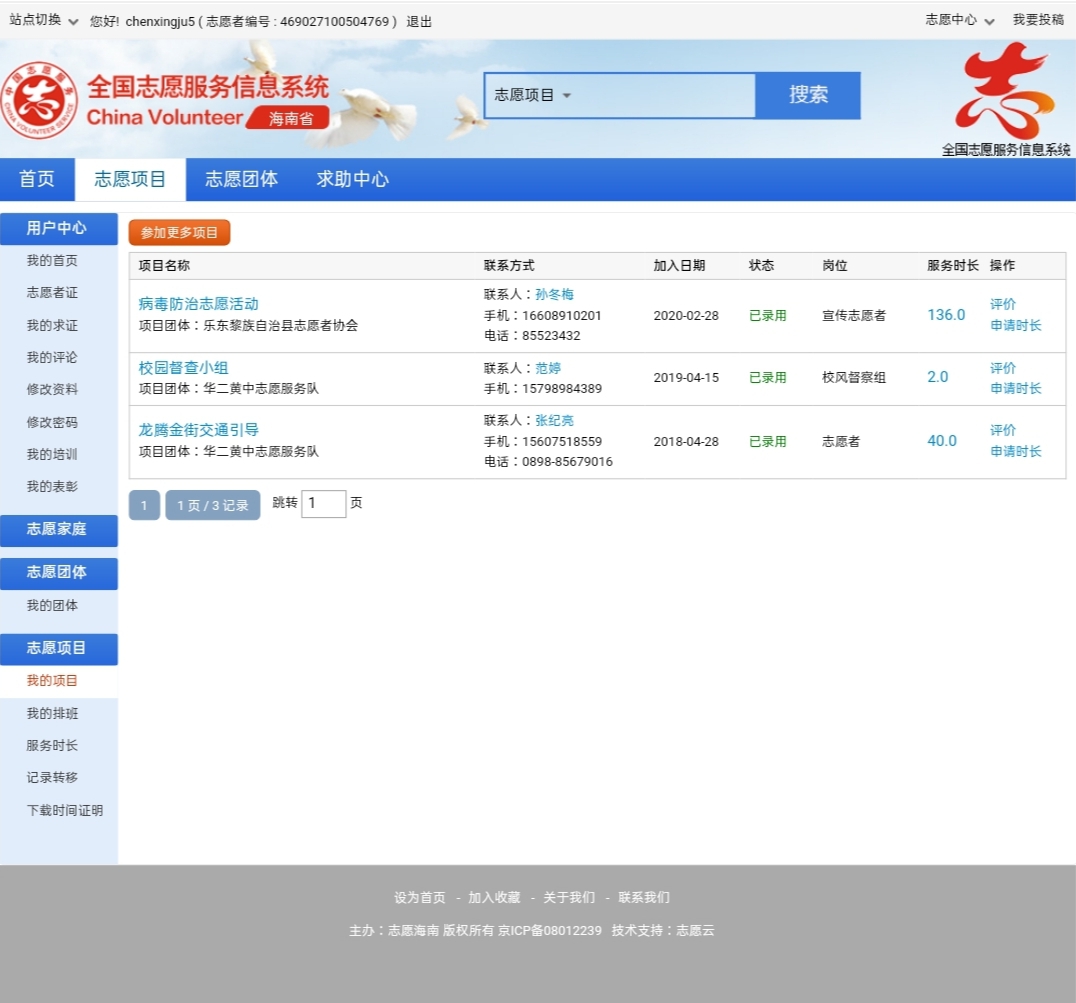Click the page 1 pagination button
The height and width of the screenshot is (1003, 1076).
[x=144, y=505]
